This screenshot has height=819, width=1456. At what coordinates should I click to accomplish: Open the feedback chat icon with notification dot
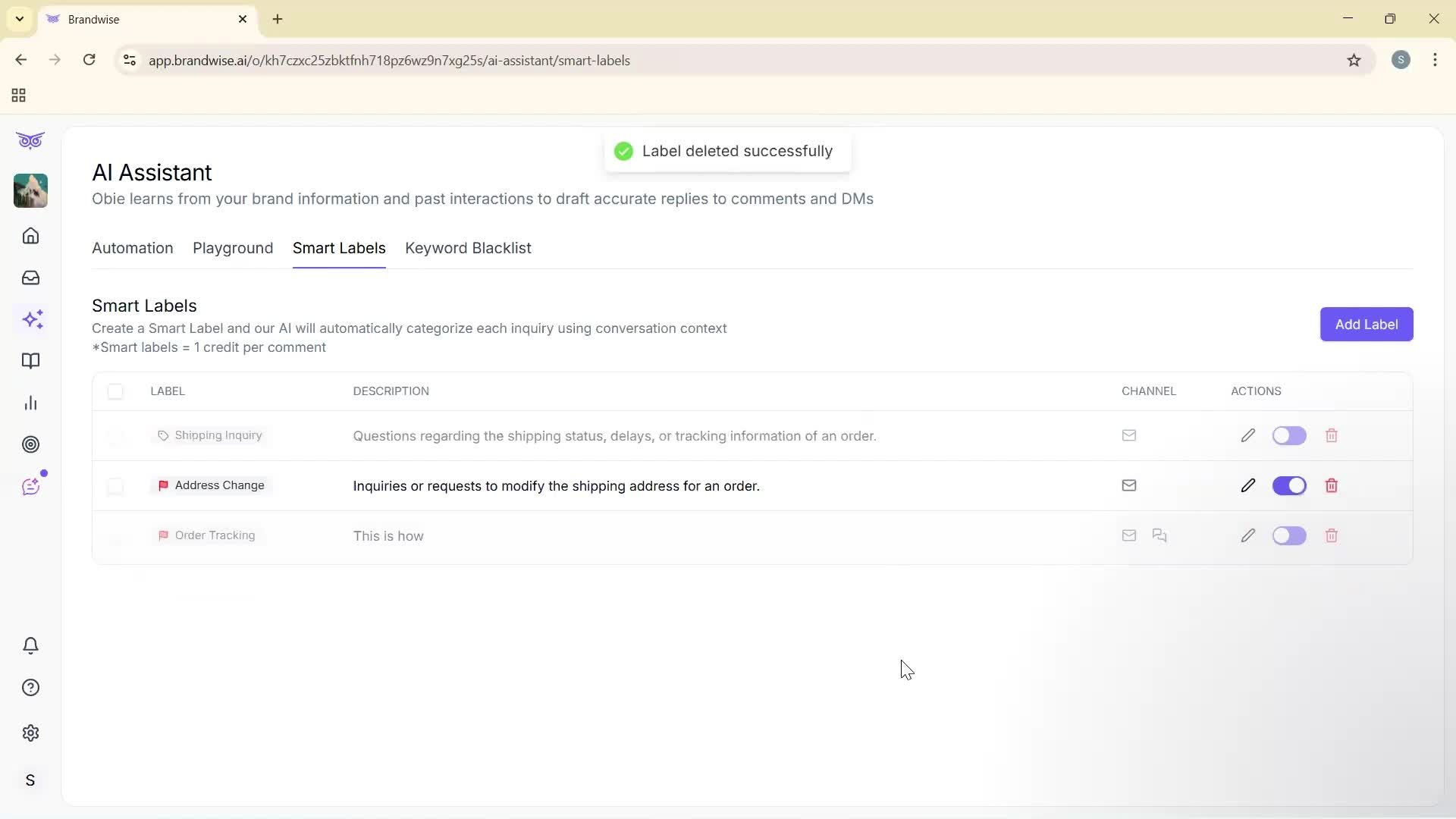point(30,486)
